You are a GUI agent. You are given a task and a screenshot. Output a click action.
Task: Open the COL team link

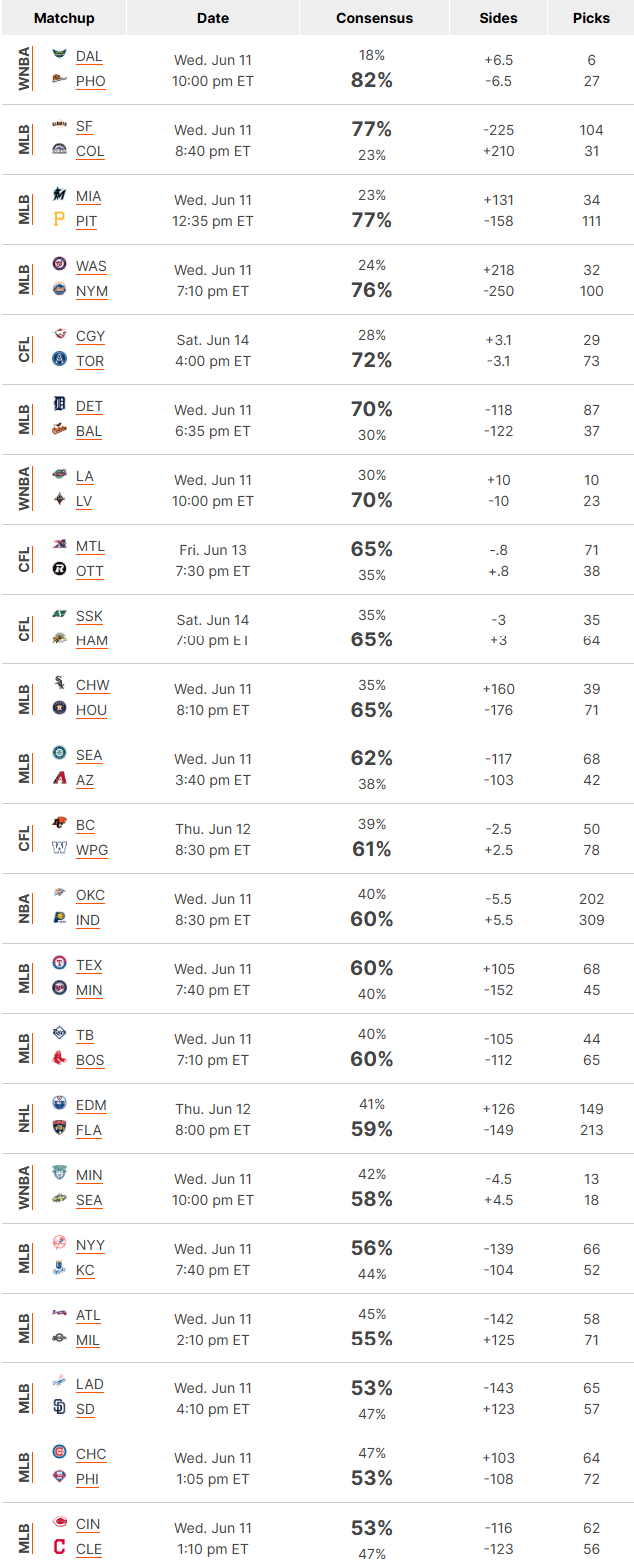click(90, 151)
